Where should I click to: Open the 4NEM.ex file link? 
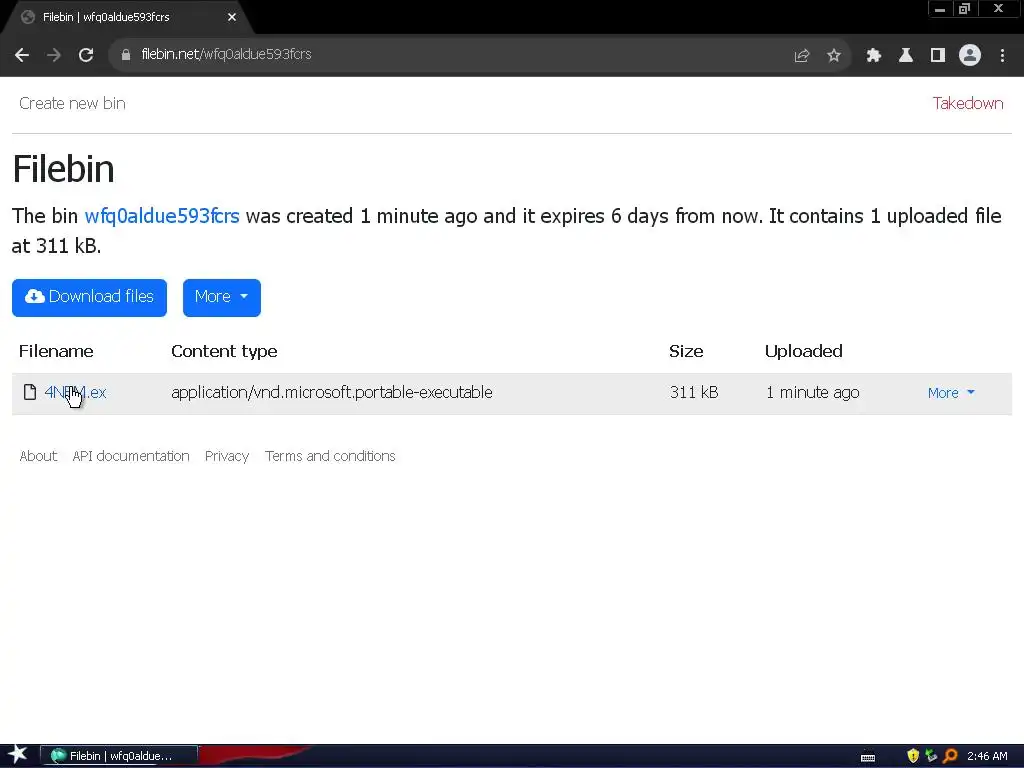pos(75,392)
